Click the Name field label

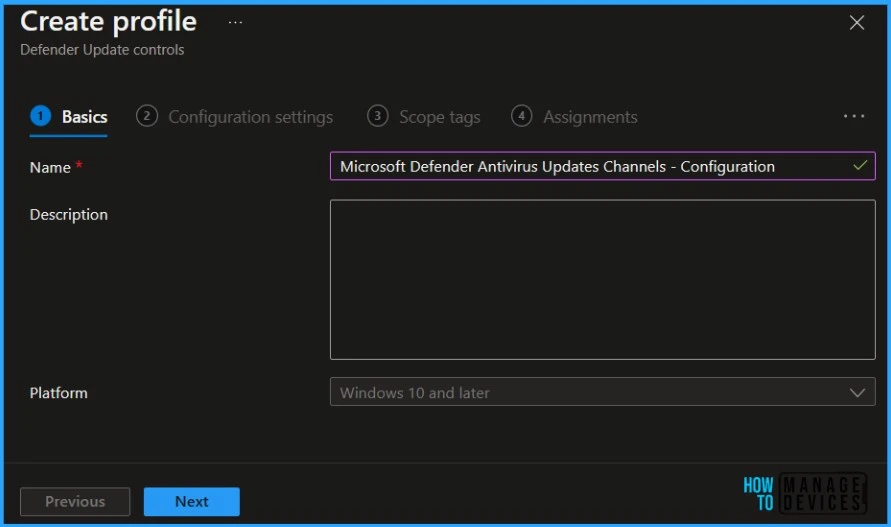[x=50, y=167]
